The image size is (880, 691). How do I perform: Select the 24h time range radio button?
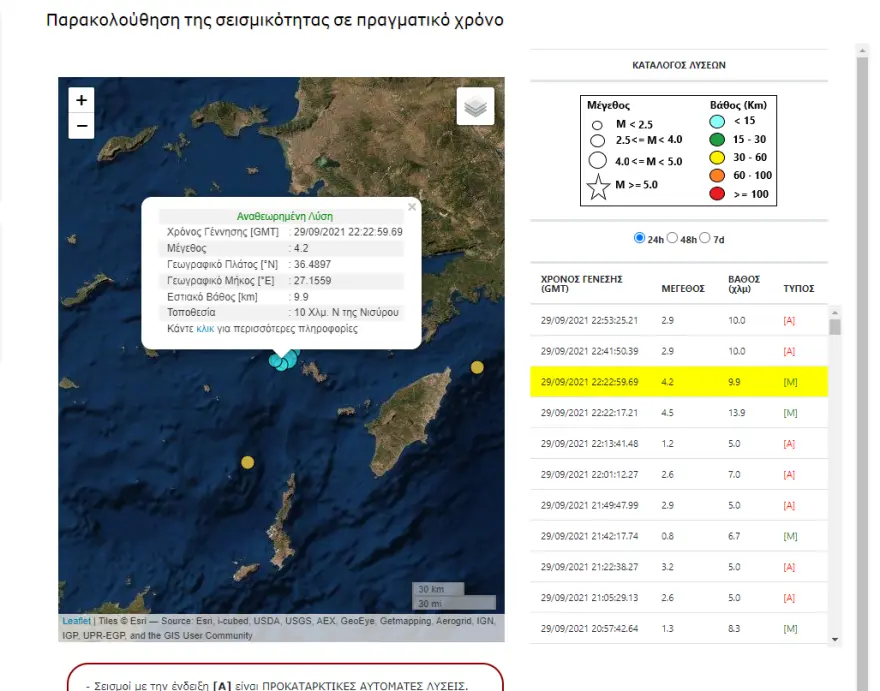pos(640,238)
